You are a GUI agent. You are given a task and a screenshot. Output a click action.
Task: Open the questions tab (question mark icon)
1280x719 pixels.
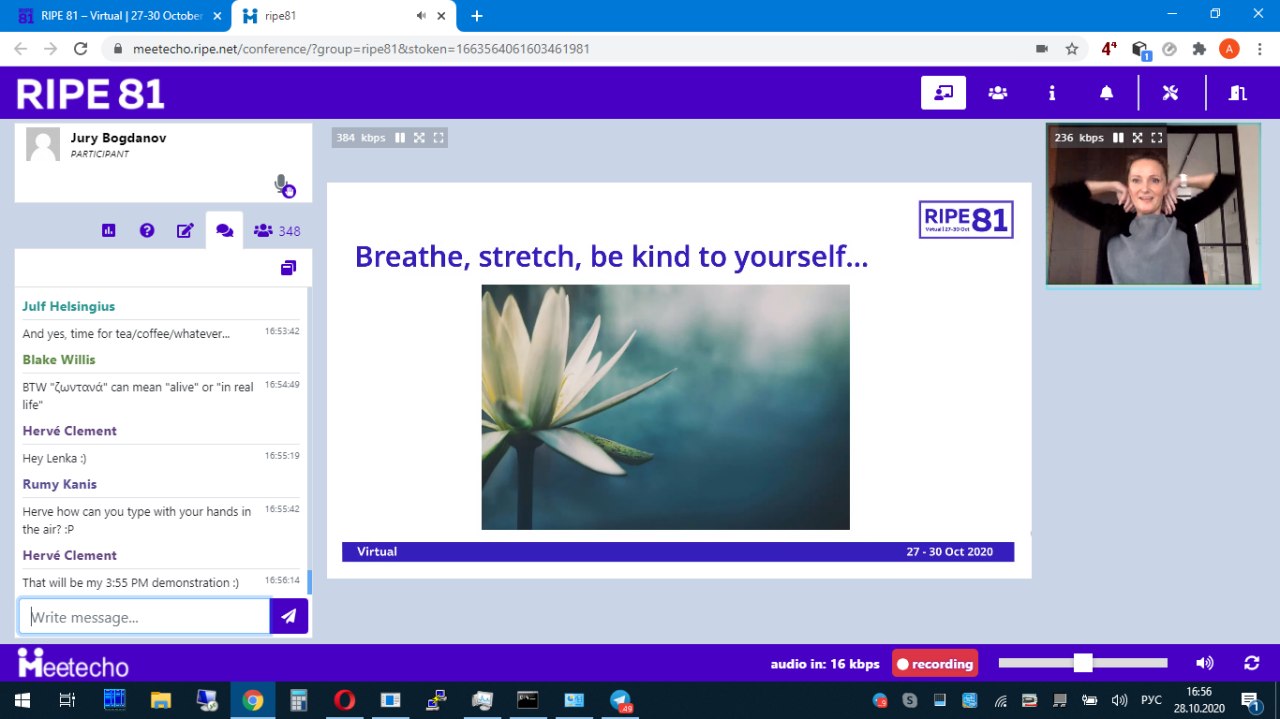coord(147,231)
